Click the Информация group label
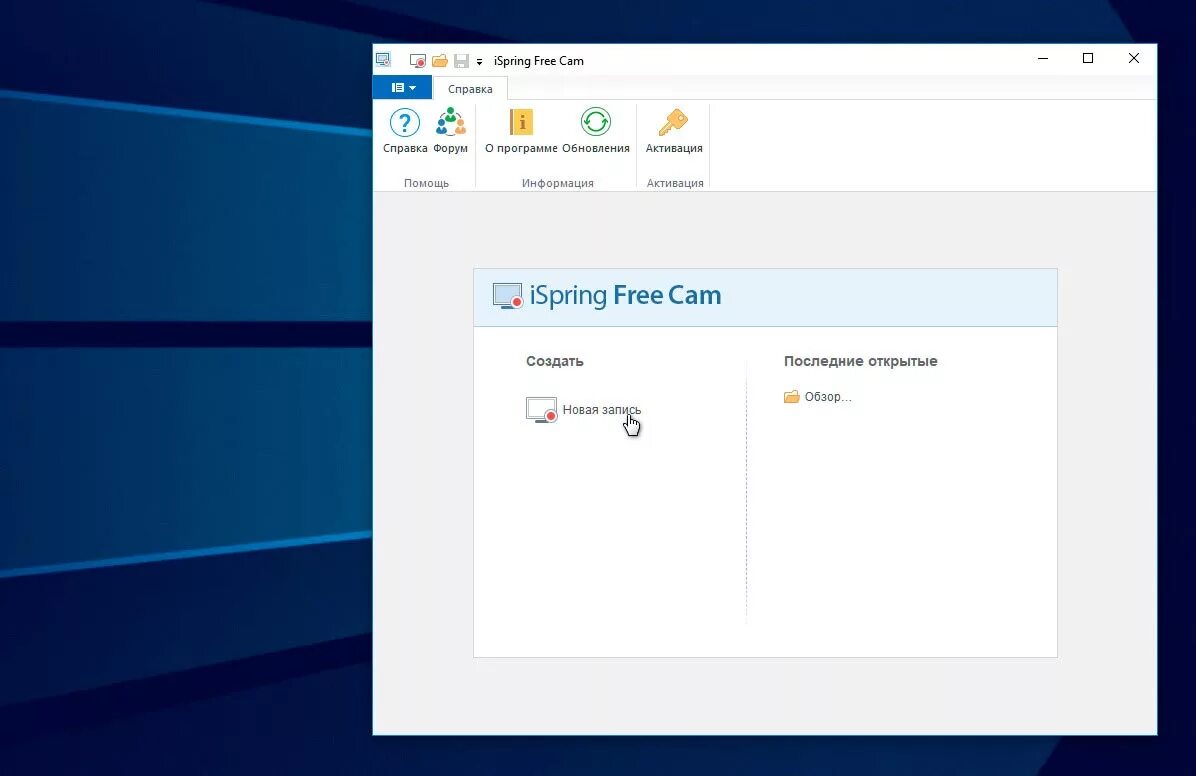Screen dimensions: 1196x776 pos(558,183)
